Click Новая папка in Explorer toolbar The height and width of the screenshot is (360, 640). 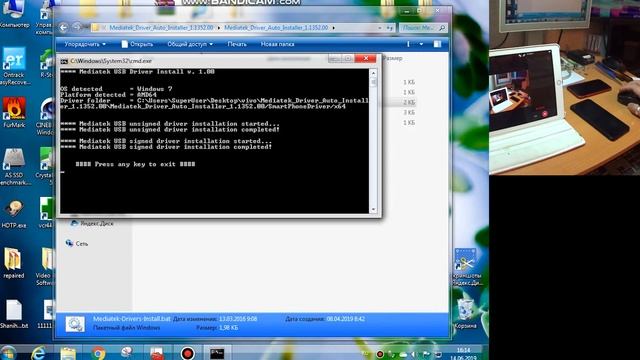coord(278,44)
